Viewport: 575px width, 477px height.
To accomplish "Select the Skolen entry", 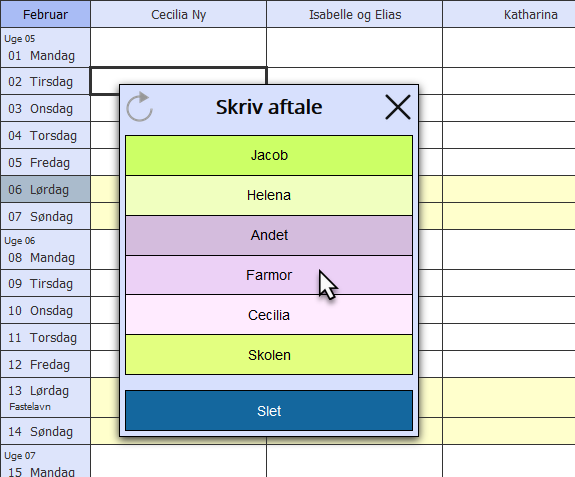I will pos(269,355).
